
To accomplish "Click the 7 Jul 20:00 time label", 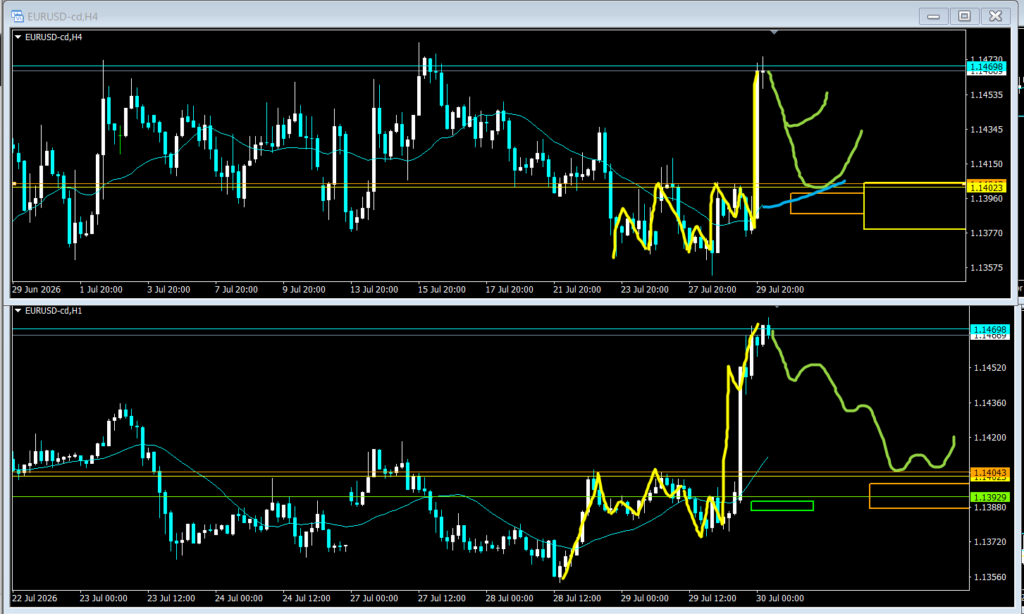I will point(236,289).
